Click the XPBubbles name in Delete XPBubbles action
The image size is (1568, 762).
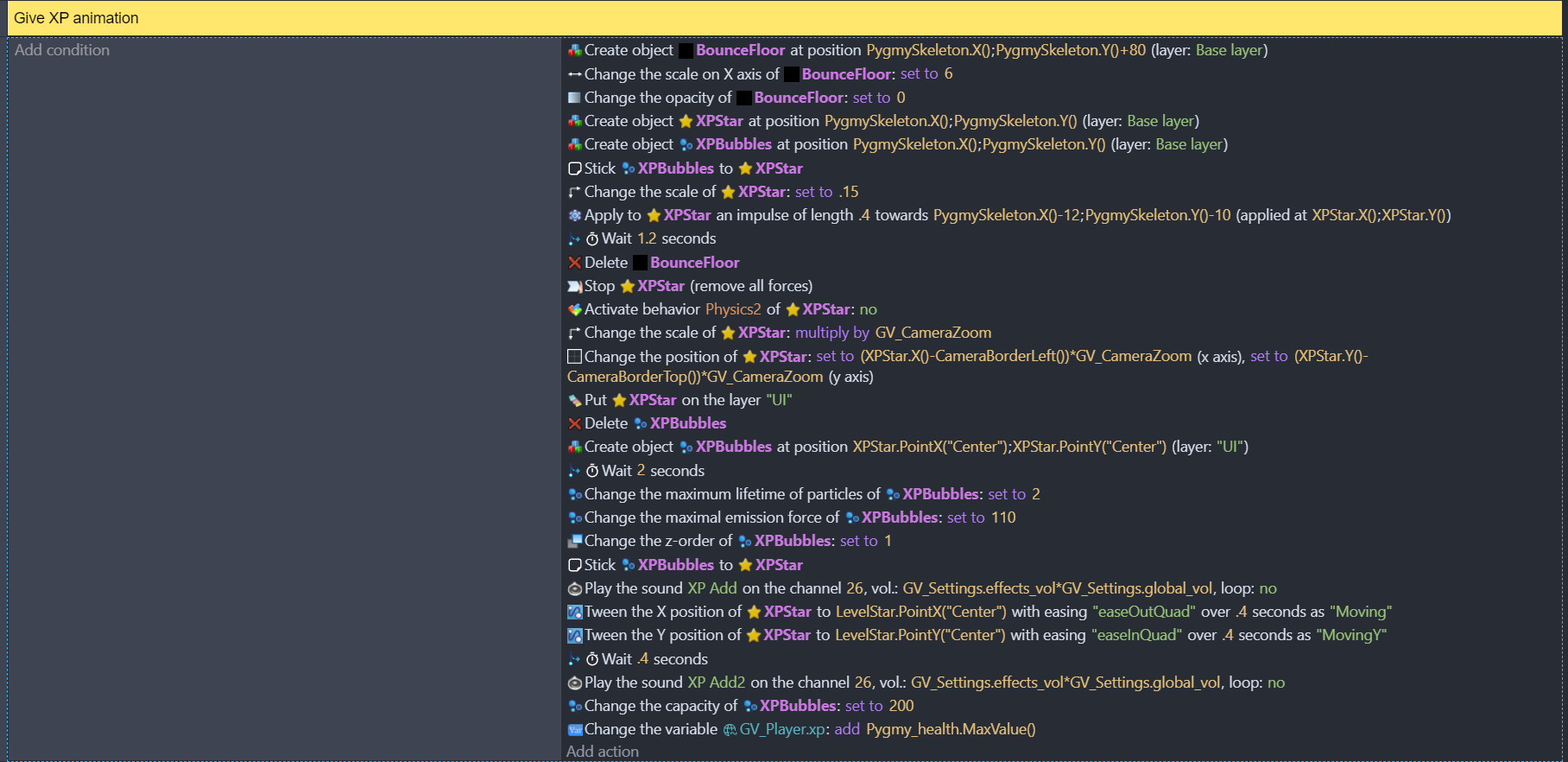687,423
